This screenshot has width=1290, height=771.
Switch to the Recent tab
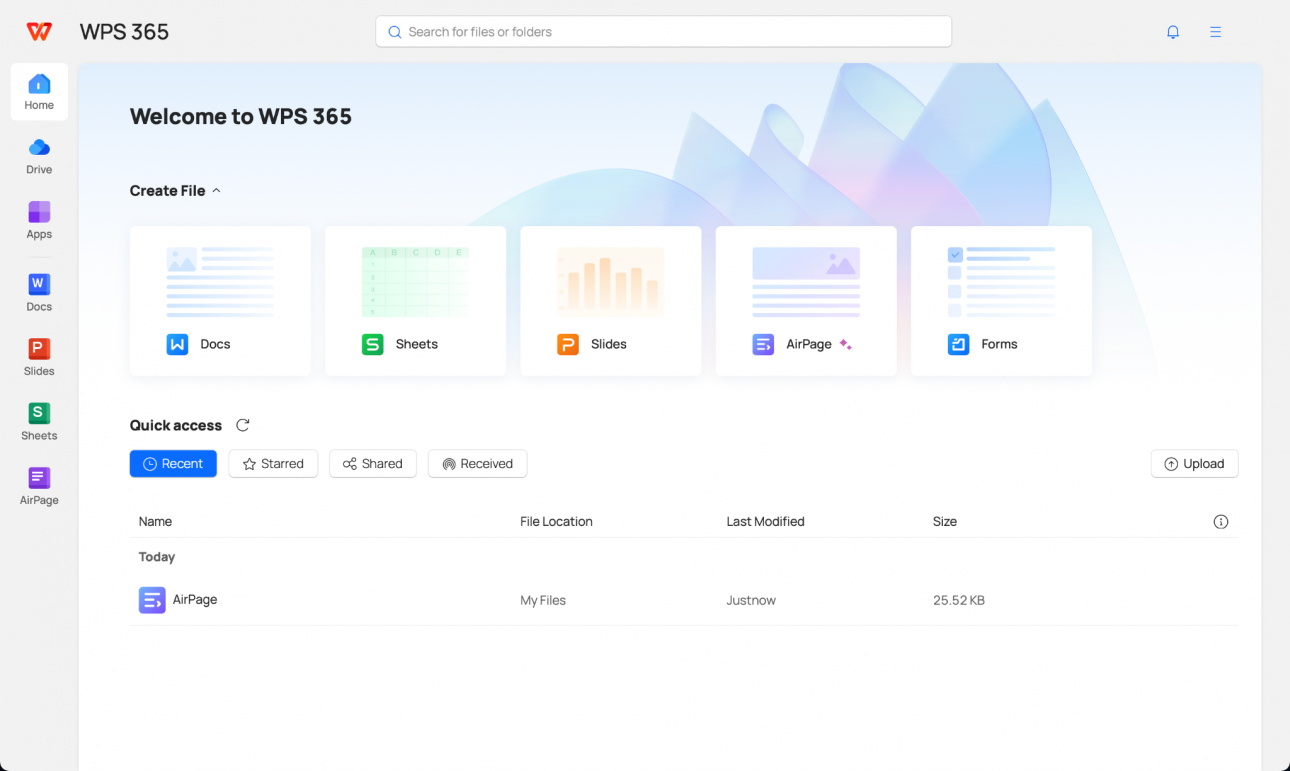click(x=173, y=464)
